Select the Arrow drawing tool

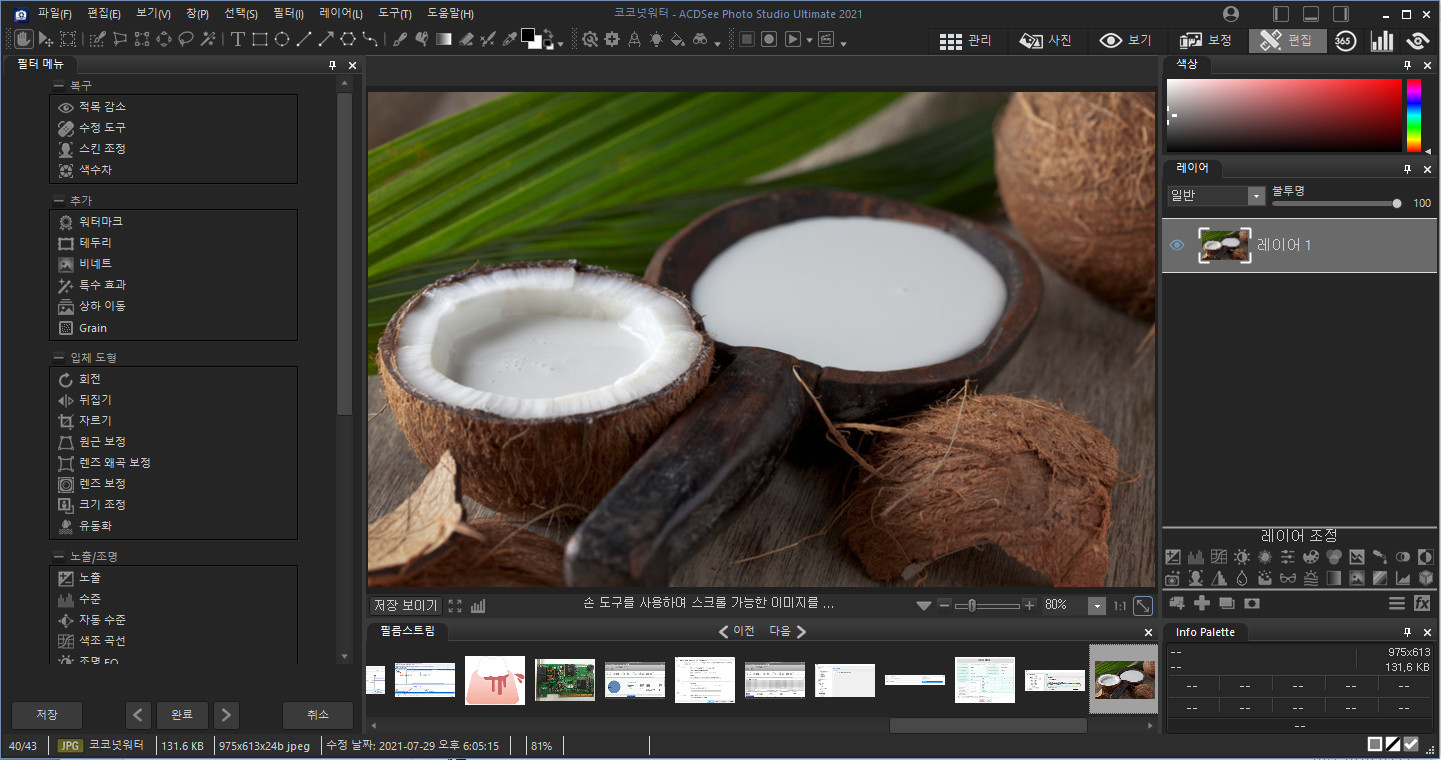click(x=326, y=39)
